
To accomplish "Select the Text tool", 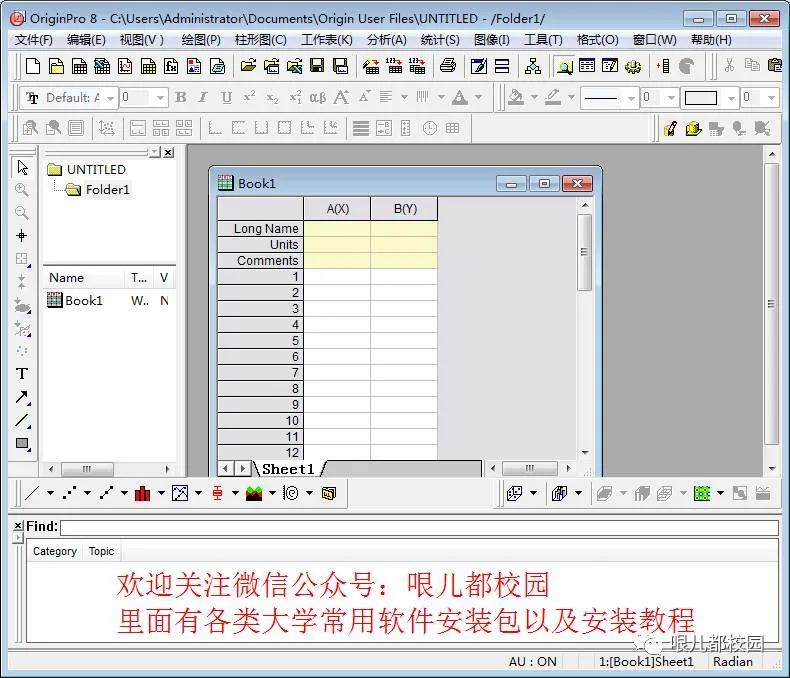I will 22,374.
